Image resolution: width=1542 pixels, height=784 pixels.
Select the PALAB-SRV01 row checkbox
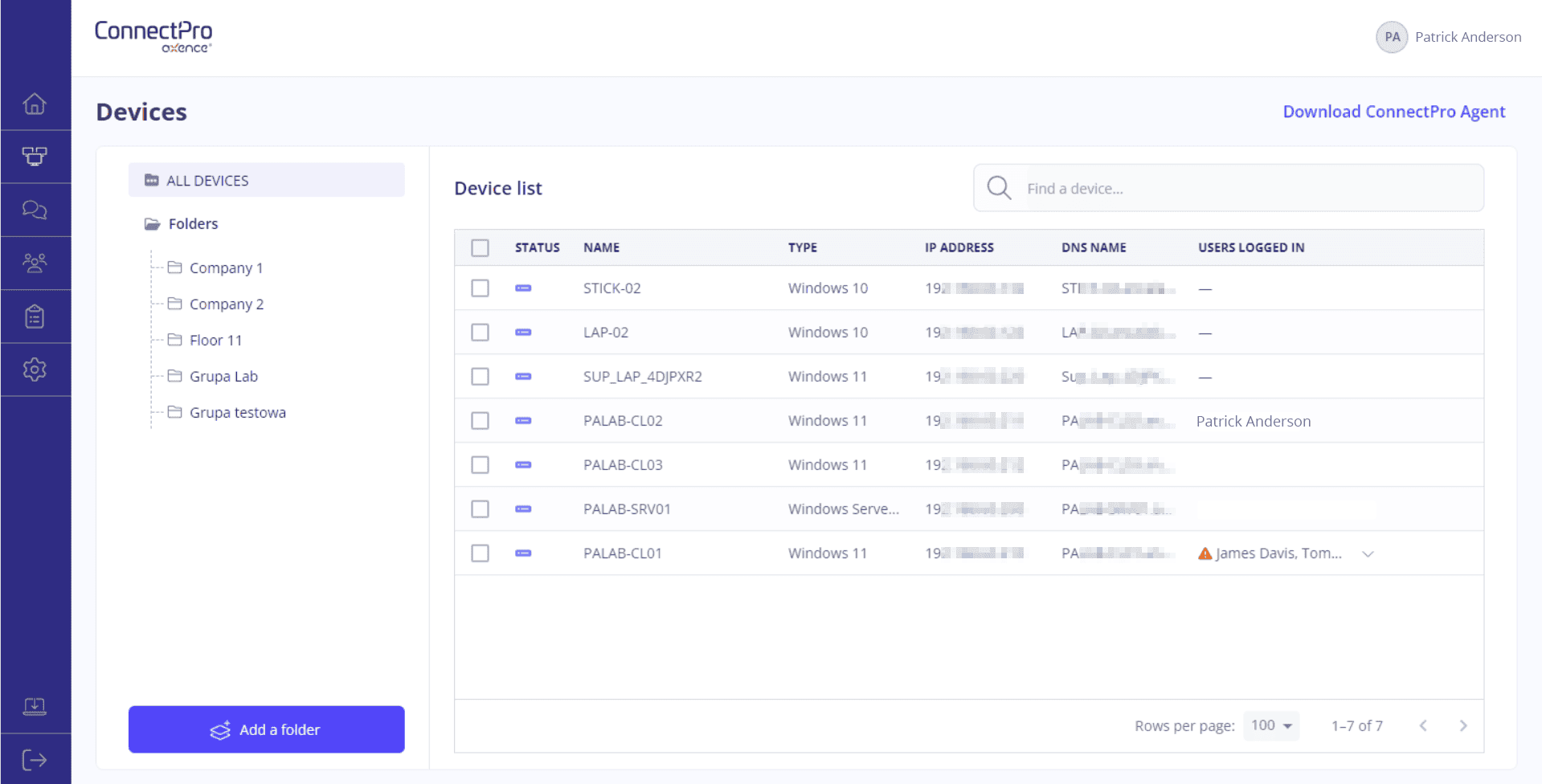coord(480,509)
